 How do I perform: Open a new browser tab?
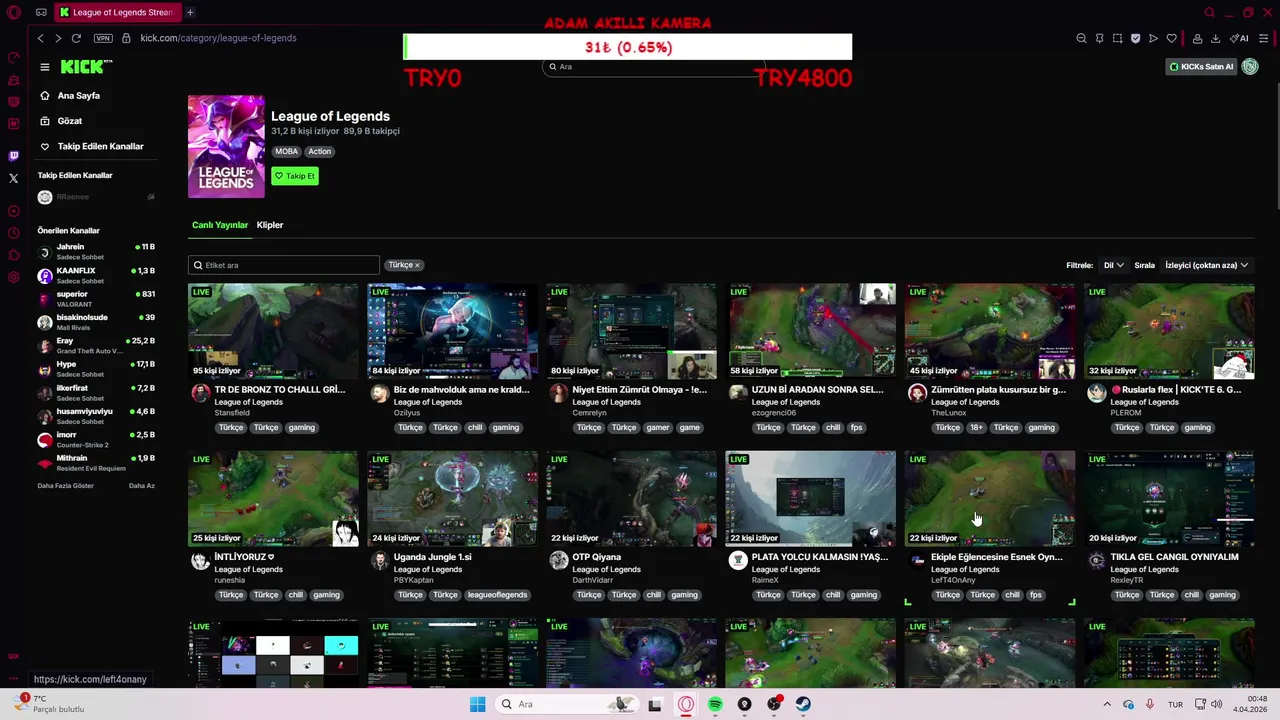click(x=190, y=12)
